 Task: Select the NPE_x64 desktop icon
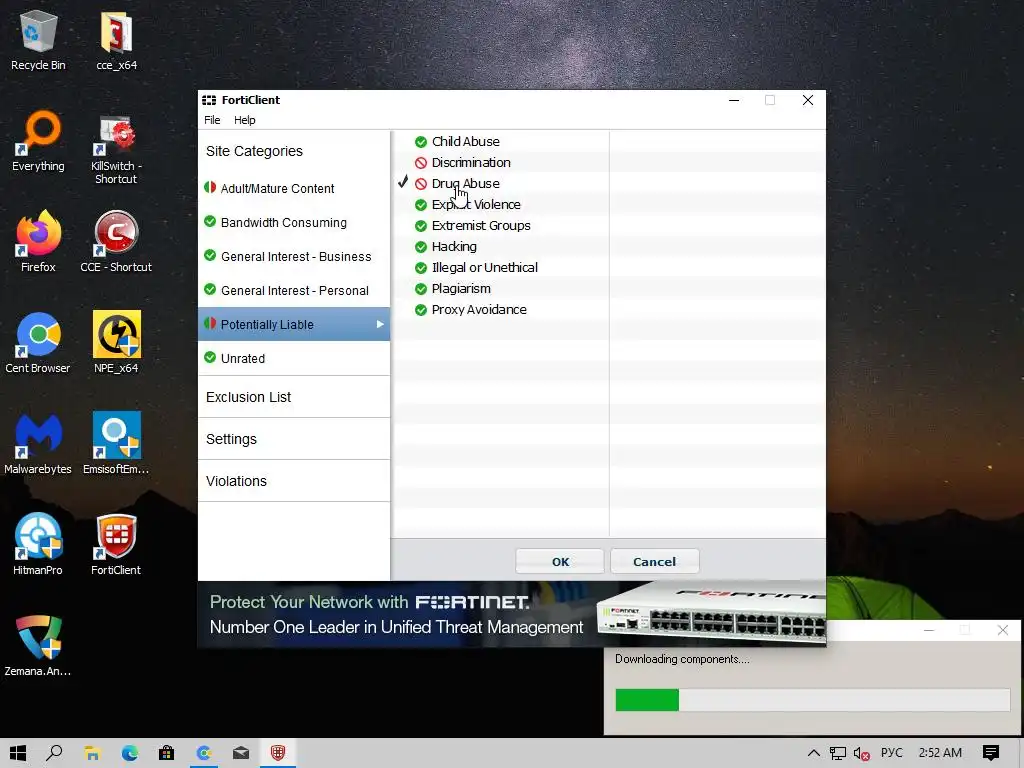[116, 343]
